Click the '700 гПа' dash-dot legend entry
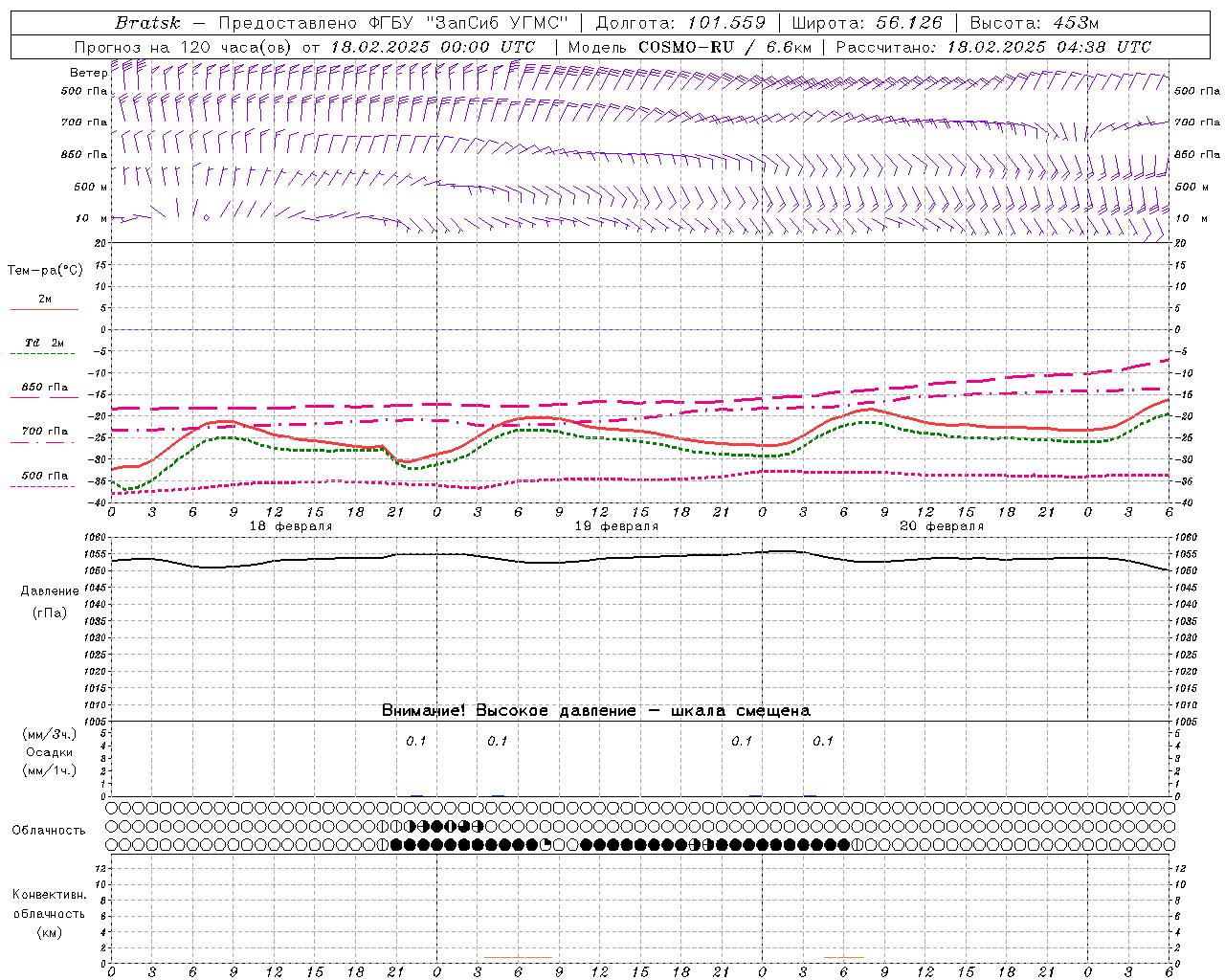Image resolution: width=1225 pixels, height=980 pixels. click(44, 435)
